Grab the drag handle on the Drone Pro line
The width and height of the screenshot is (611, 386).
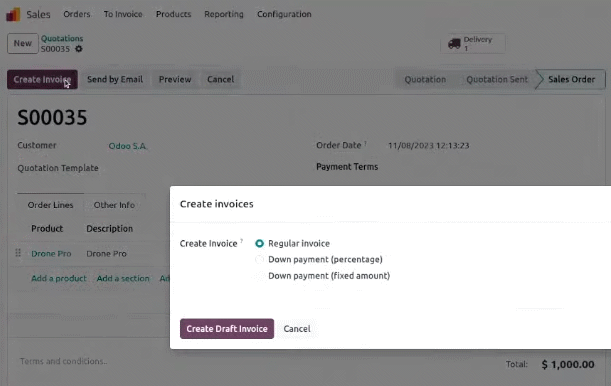(x=18, y=253)
